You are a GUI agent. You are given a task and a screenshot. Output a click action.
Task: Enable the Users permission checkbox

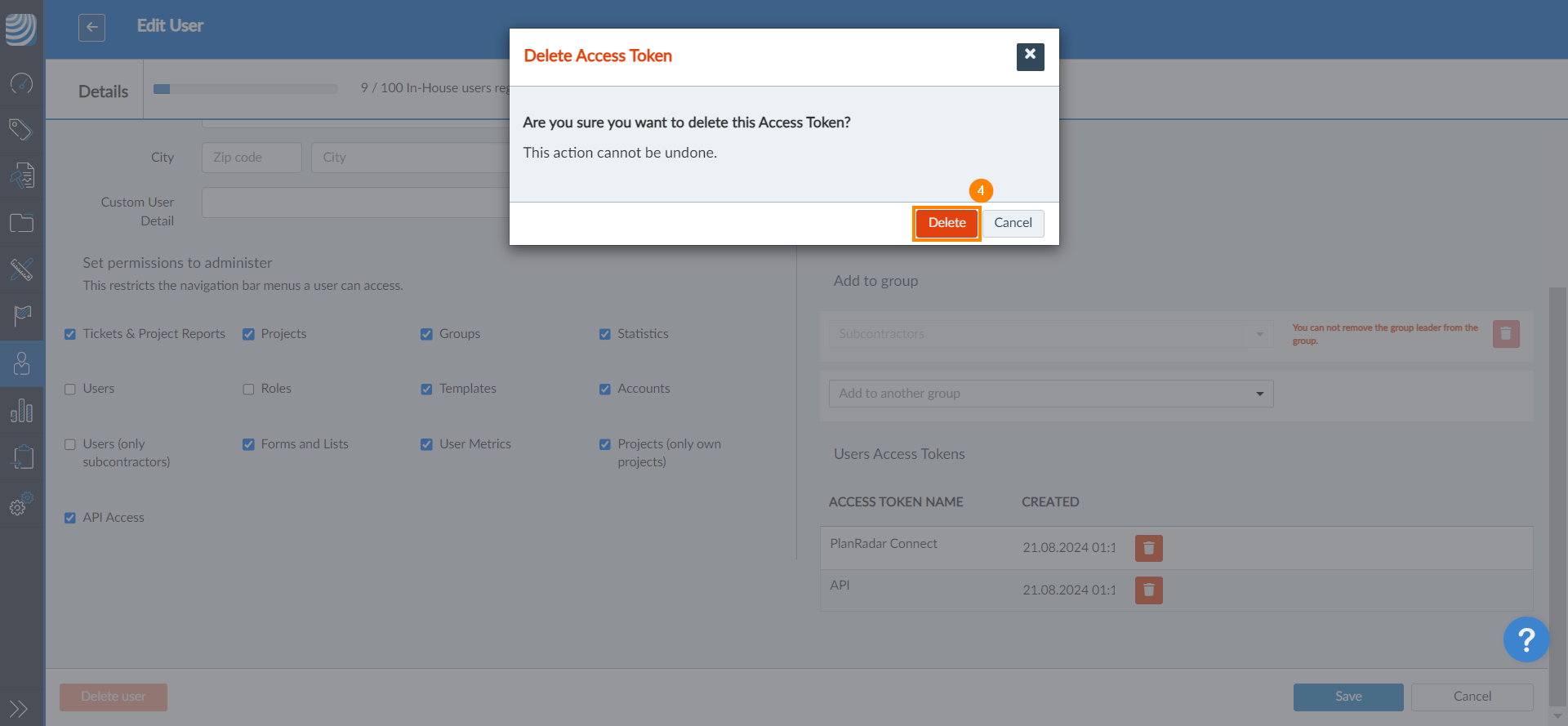click(70, 390)
